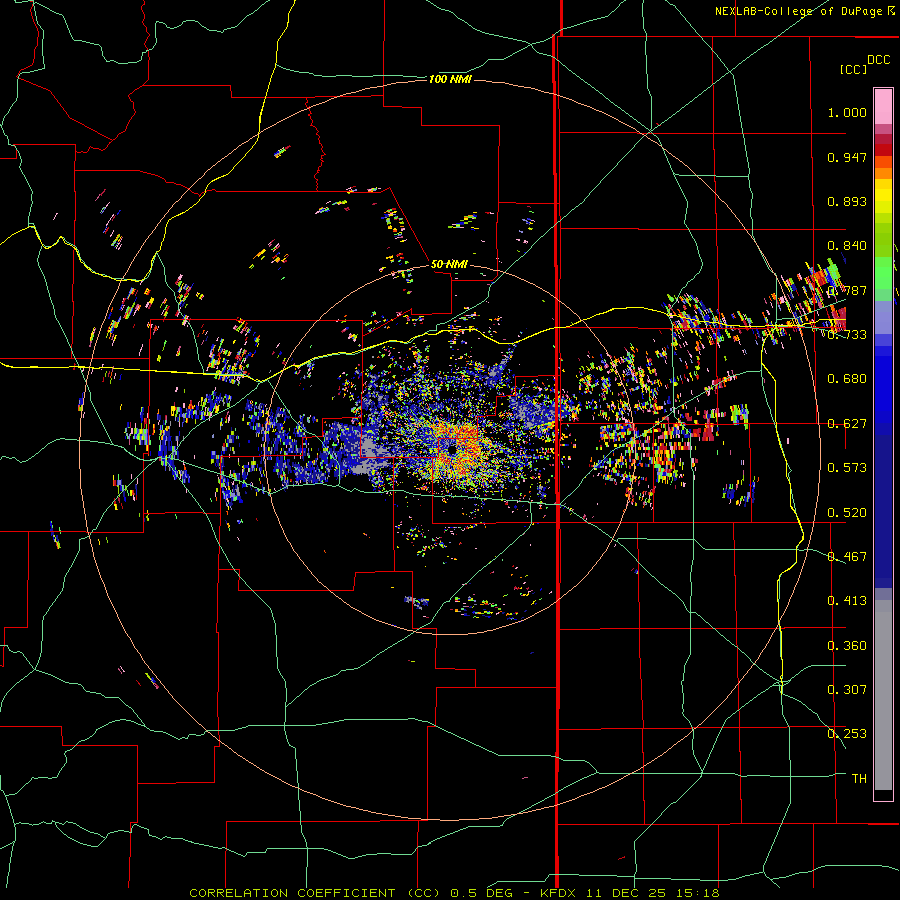
Task: Click the TH threshold label on the legend
Action: click(x=859, y=779)
